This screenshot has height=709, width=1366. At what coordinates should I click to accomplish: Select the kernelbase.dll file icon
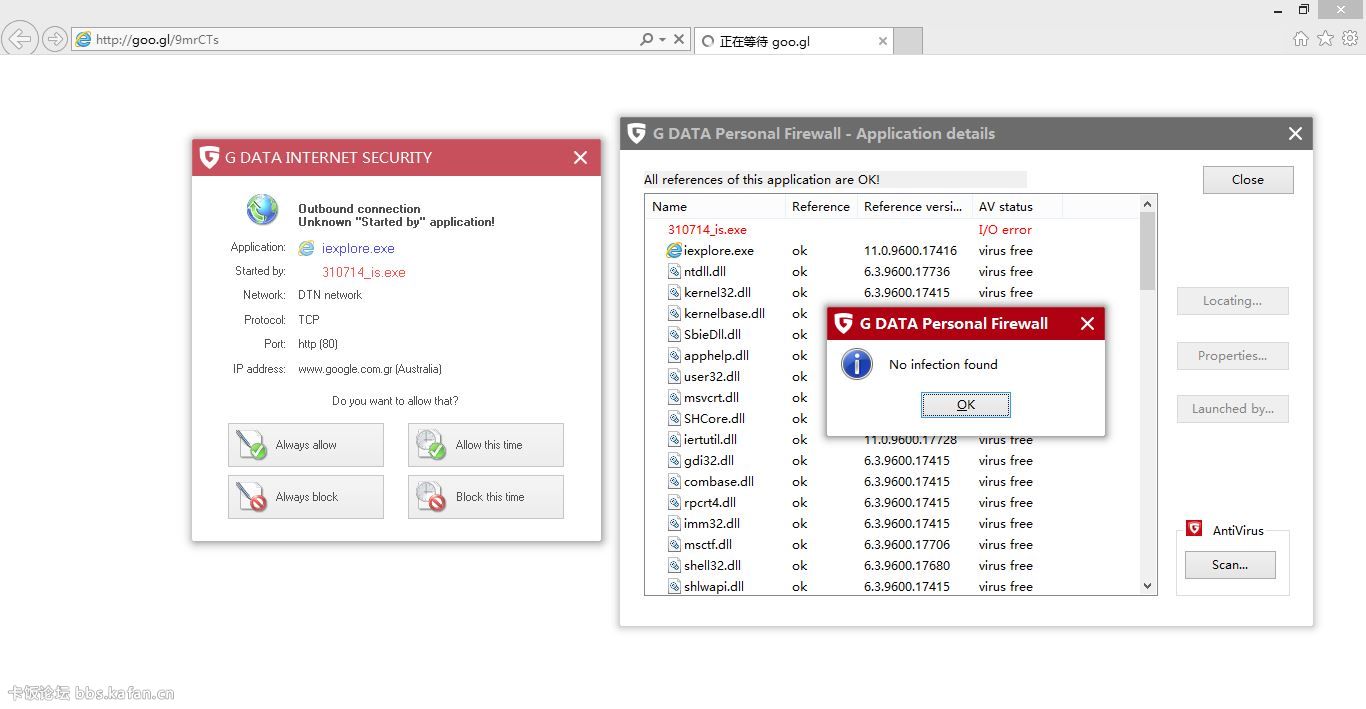[x=675, y=314]
